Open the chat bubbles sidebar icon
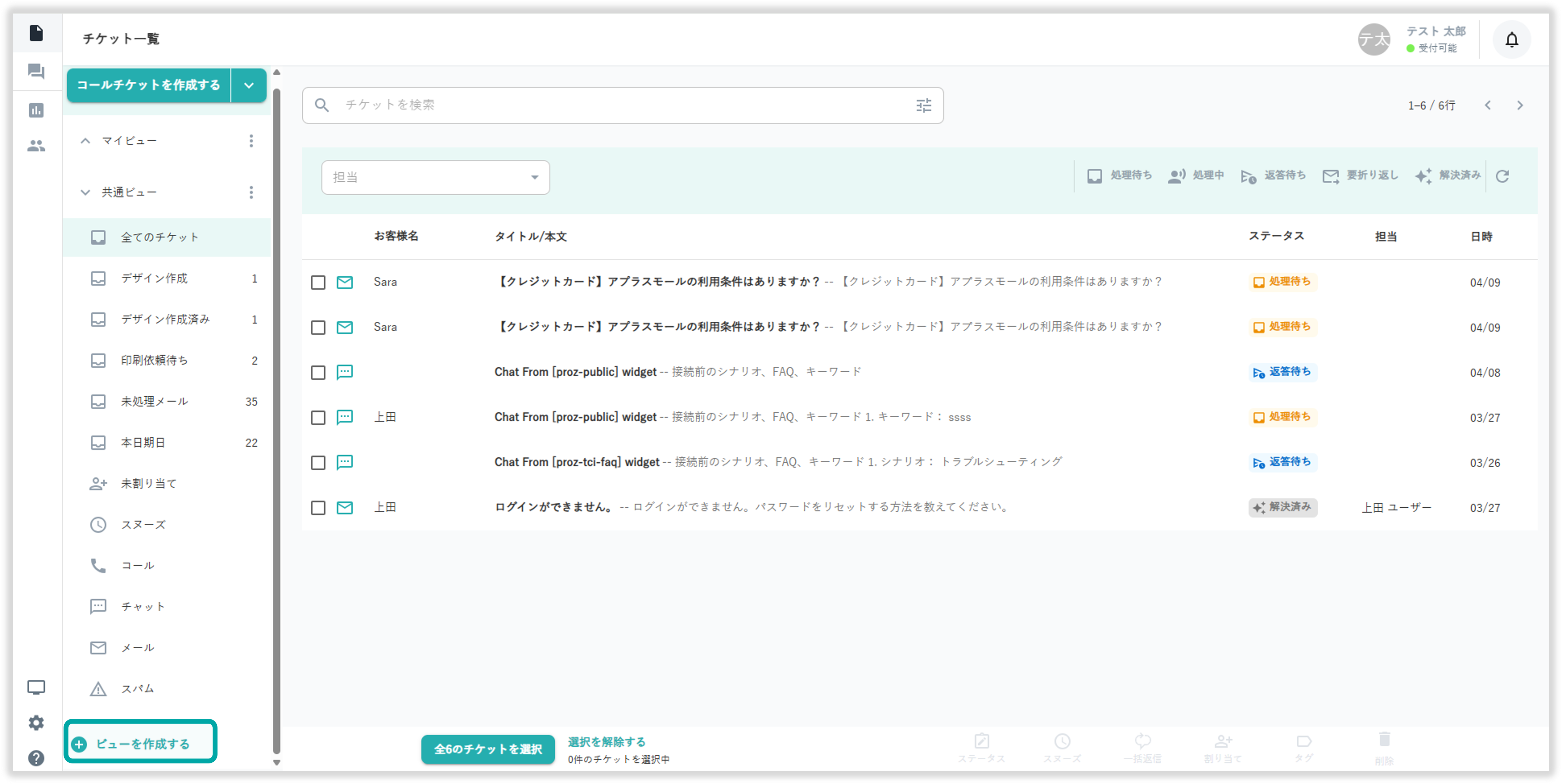This screenshot has width=1562, height=784. click(x=36, y=72)
